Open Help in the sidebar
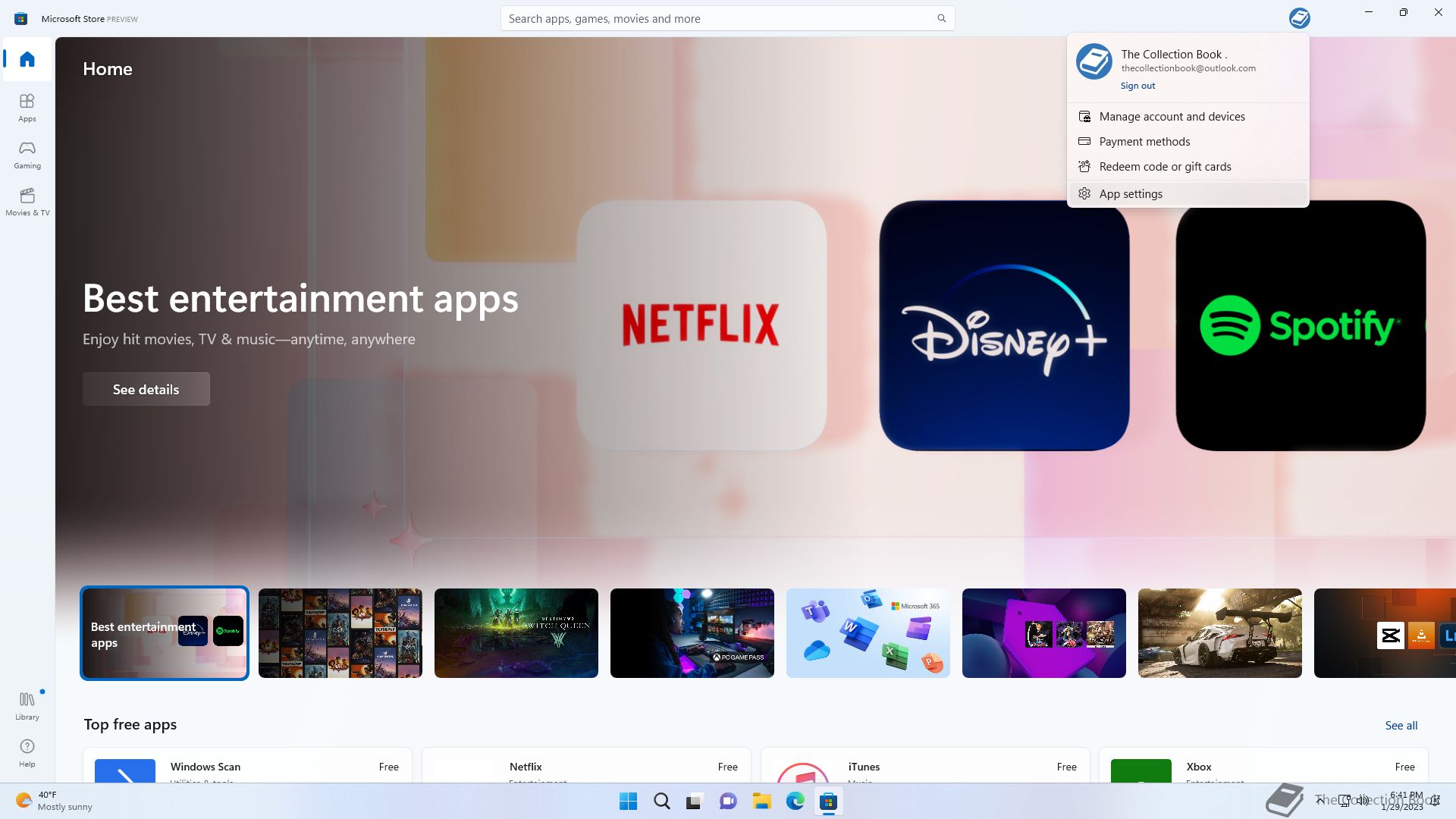Viewport: 1456px width, 819px height. pos(27,753)
